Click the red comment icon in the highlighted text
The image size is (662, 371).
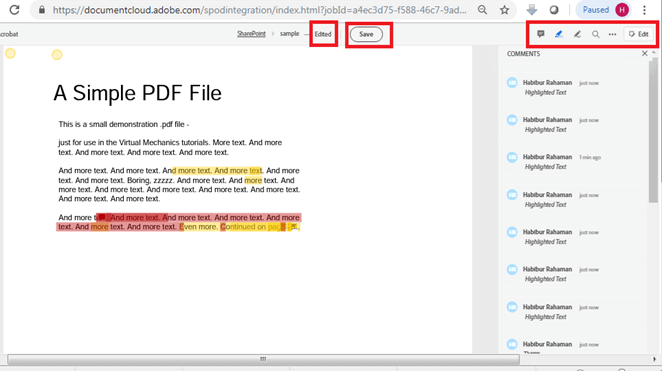coord(102,217)
